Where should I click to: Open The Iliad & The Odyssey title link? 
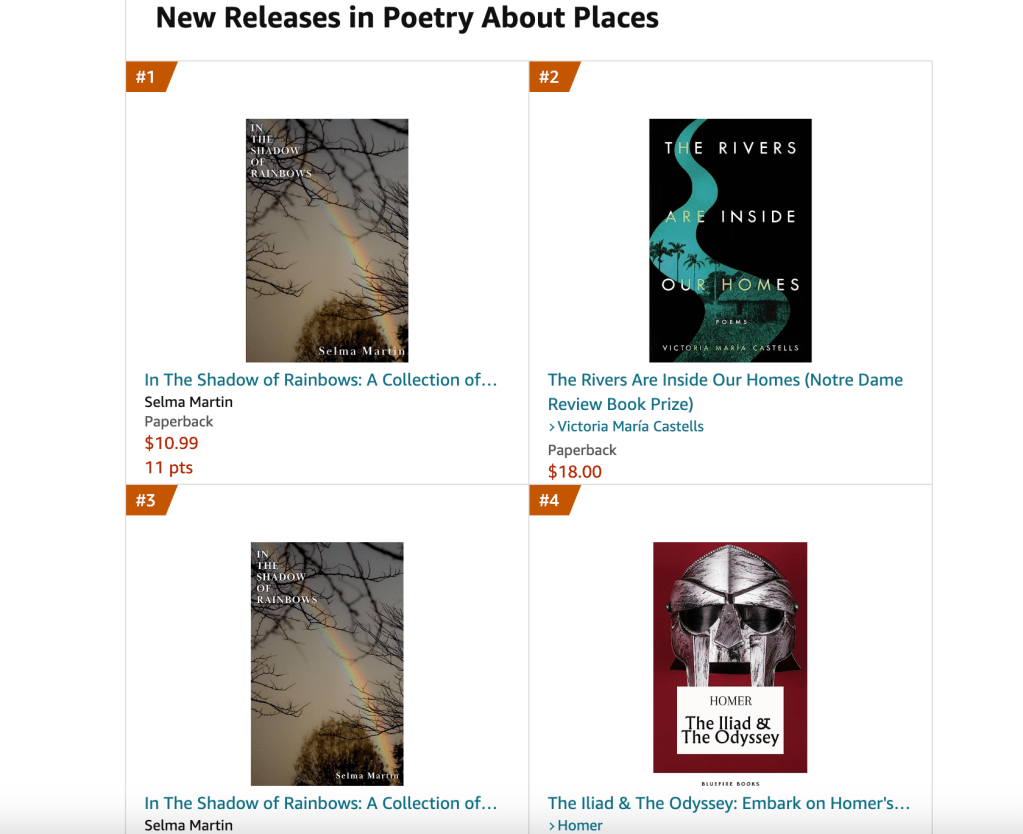coord(729,803)
